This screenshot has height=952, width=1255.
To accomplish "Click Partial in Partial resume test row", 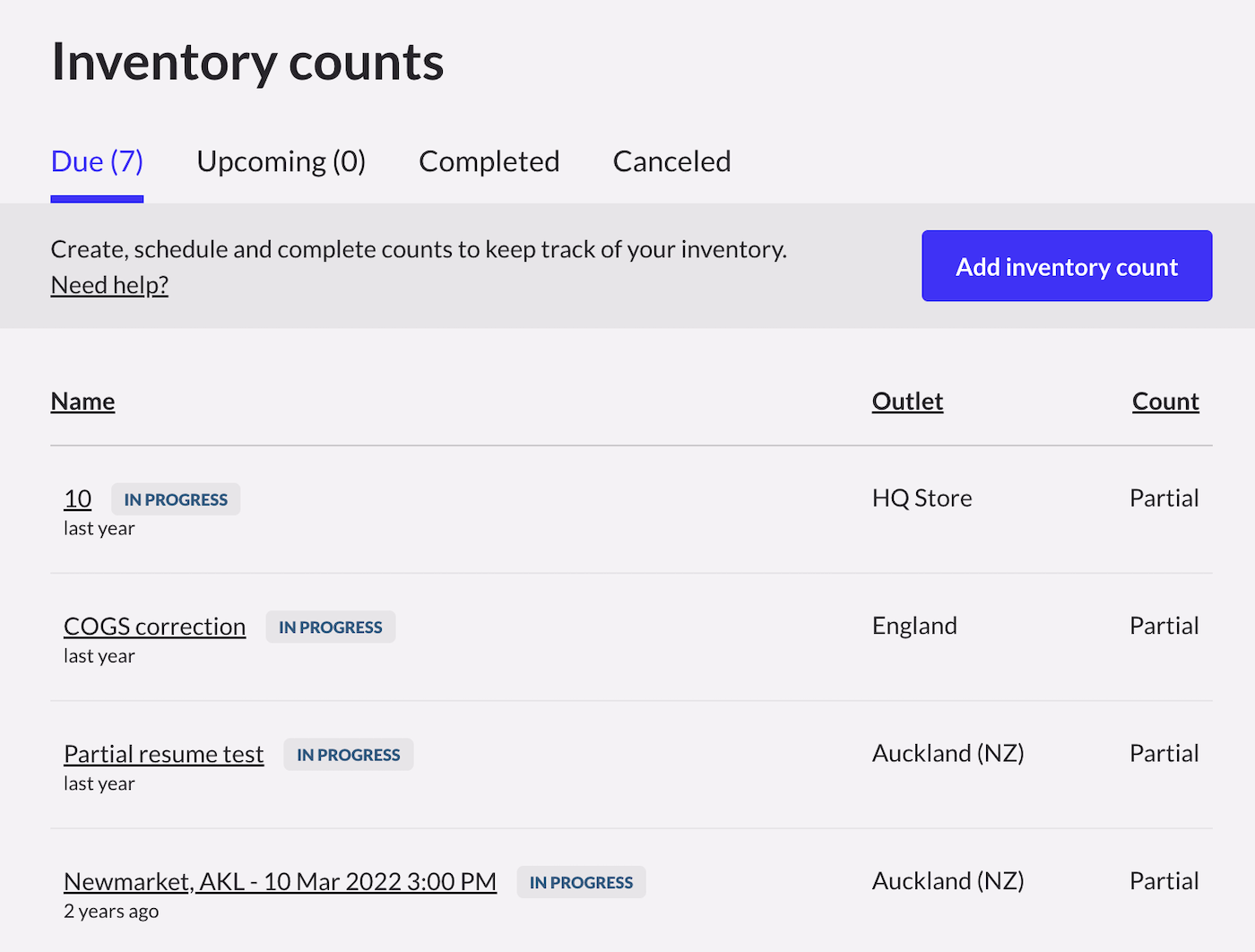I will click(x=1164, y=753).
